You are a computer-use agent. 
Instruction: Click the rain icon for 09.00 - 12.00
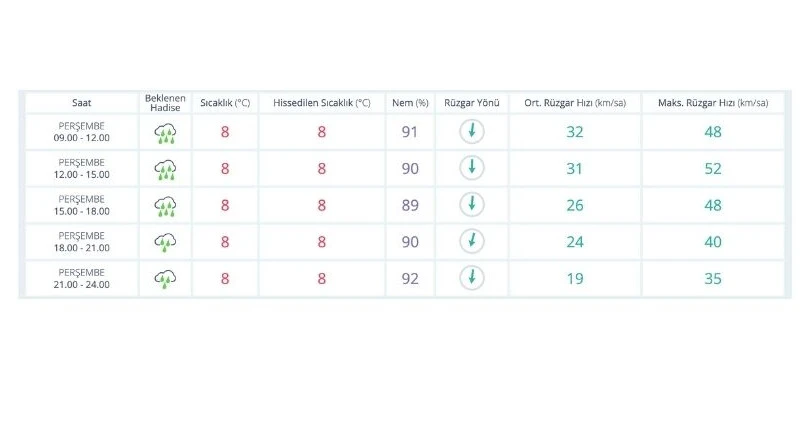point(165,132)
